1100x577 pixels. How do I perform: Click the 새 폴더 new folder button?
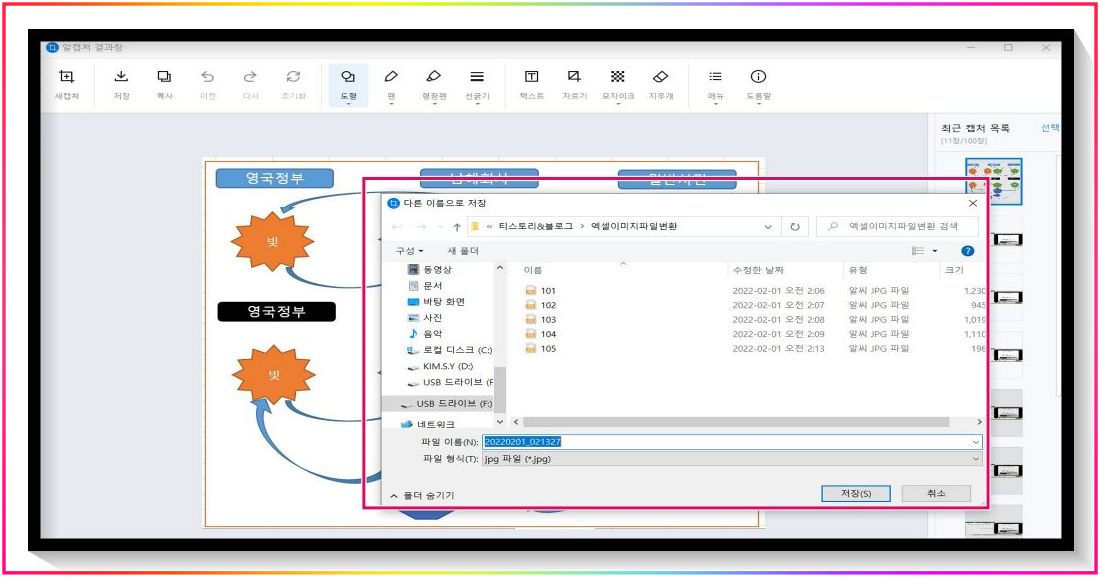[x=463, y=251]
